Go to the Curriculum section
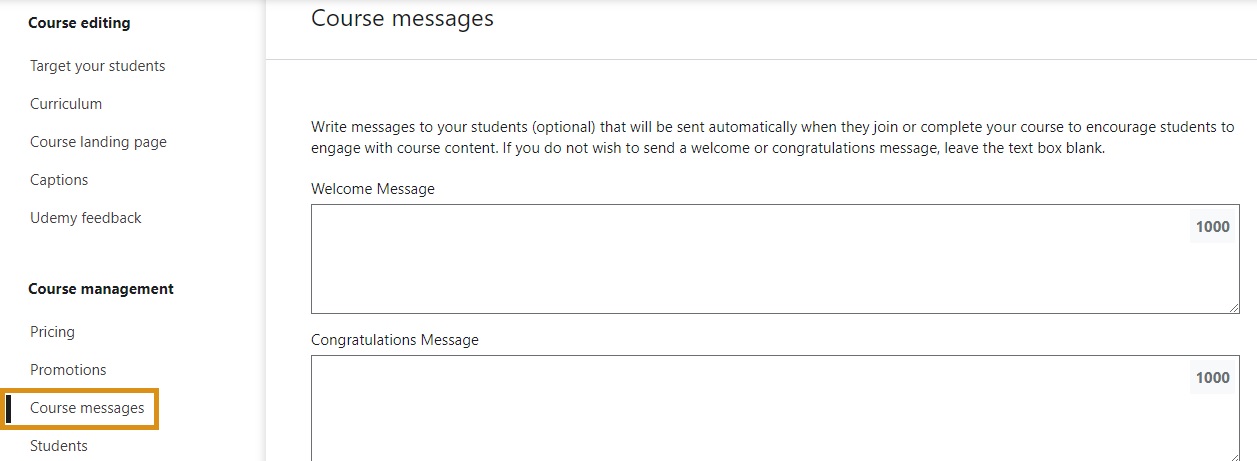Screen dimensions: 1257x461 click(66, 104)
